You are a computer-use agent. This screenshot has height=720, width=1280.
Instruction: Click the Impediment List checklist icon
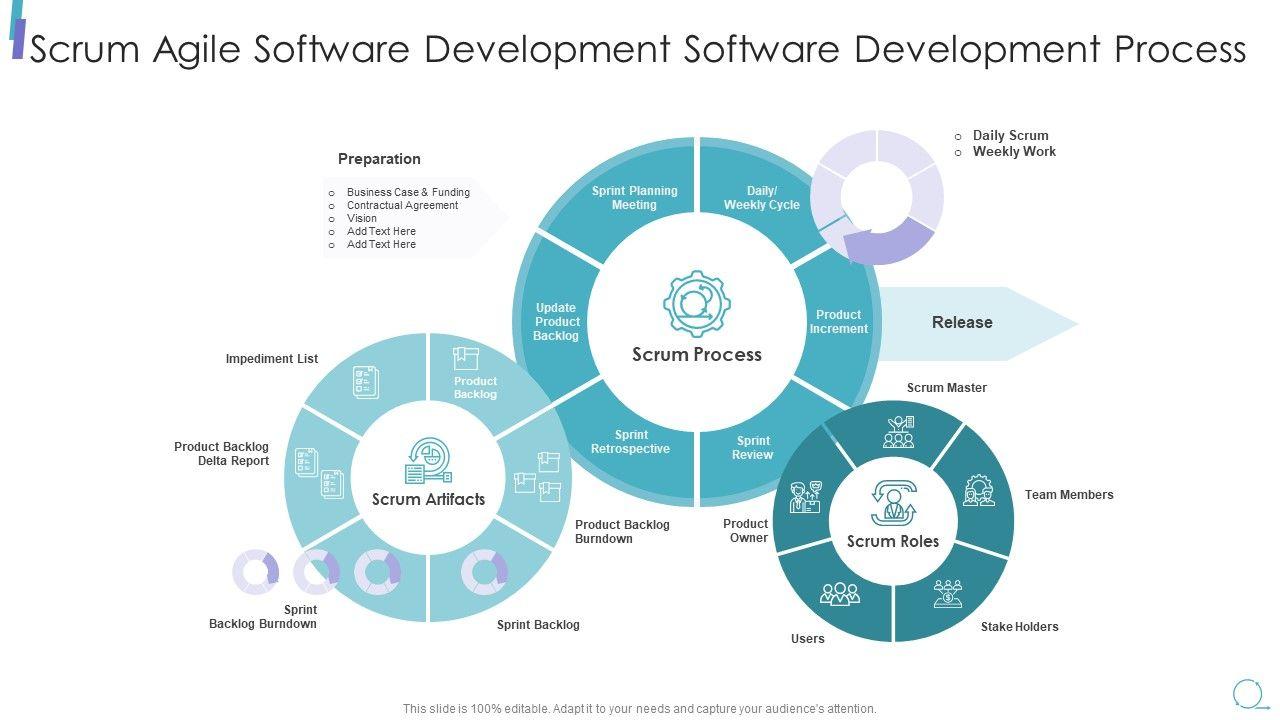tap(366, 381)
